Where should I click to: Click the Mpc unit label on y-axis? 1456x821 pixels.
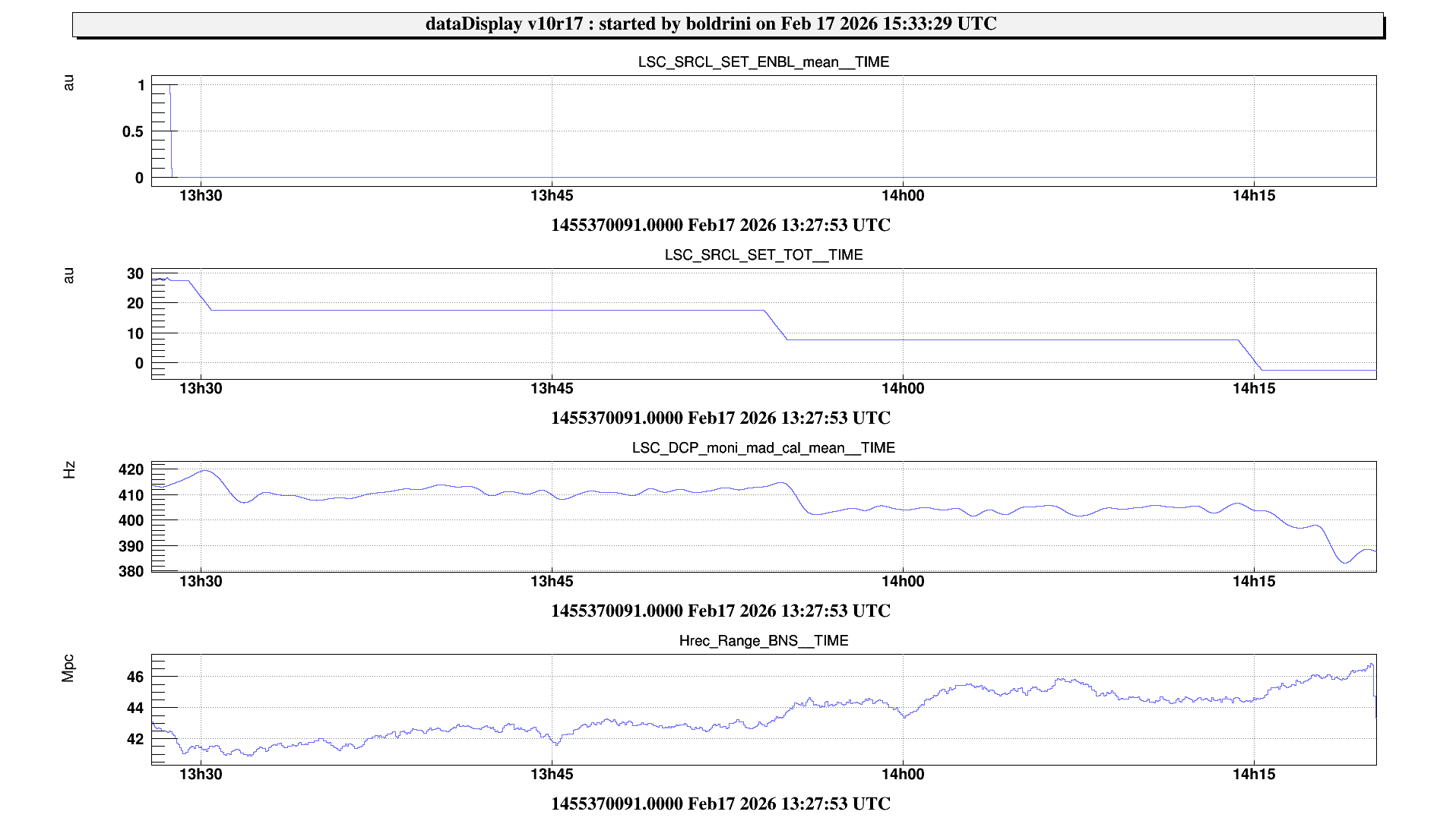pyautogui.click(x=68, y=668)
